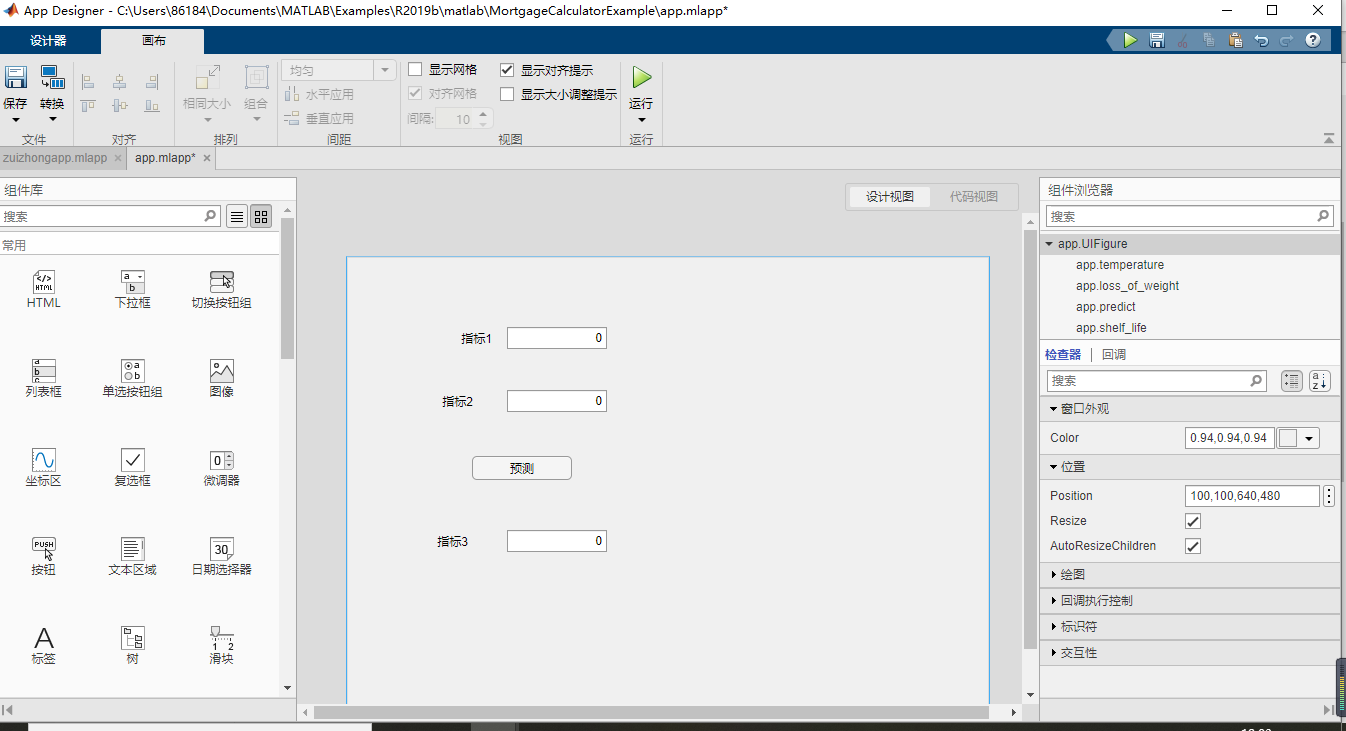
Task: Switch component library to list view
Action: click(x=236, y=216)
